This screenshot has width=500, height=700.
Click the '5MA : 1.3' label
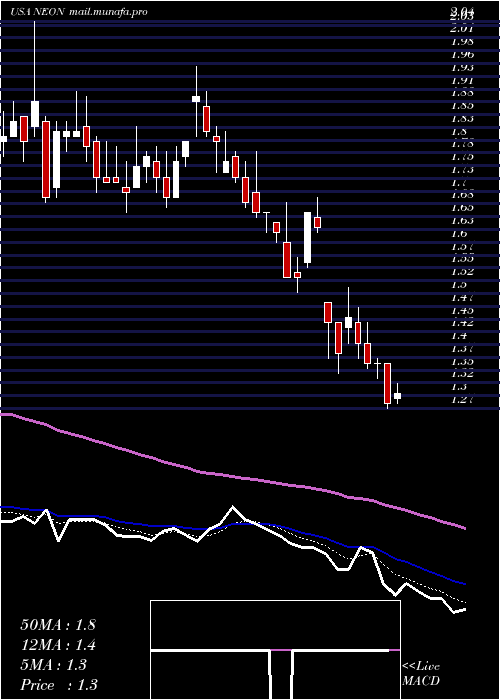coord(54,665)
